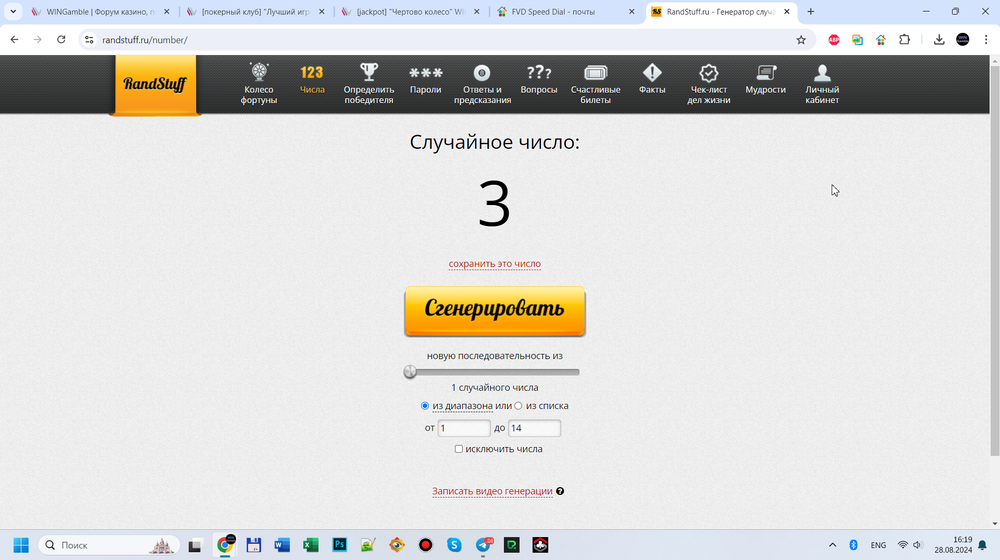
Task: Open Photoshop from the taskbar
Action: (339, 545)
